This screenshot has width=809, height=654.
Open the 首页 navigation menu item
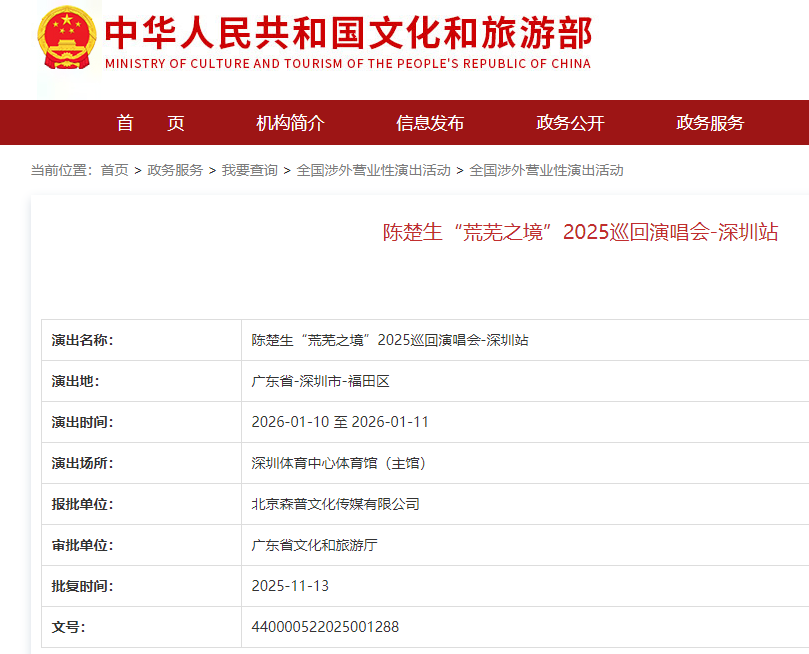coord(151,123)
